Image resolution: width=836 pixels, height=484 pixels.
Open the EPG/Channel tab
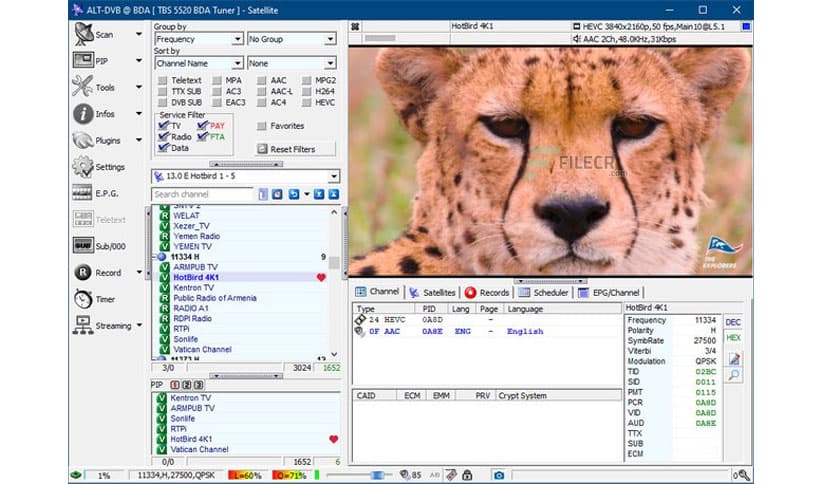[609, 292]
